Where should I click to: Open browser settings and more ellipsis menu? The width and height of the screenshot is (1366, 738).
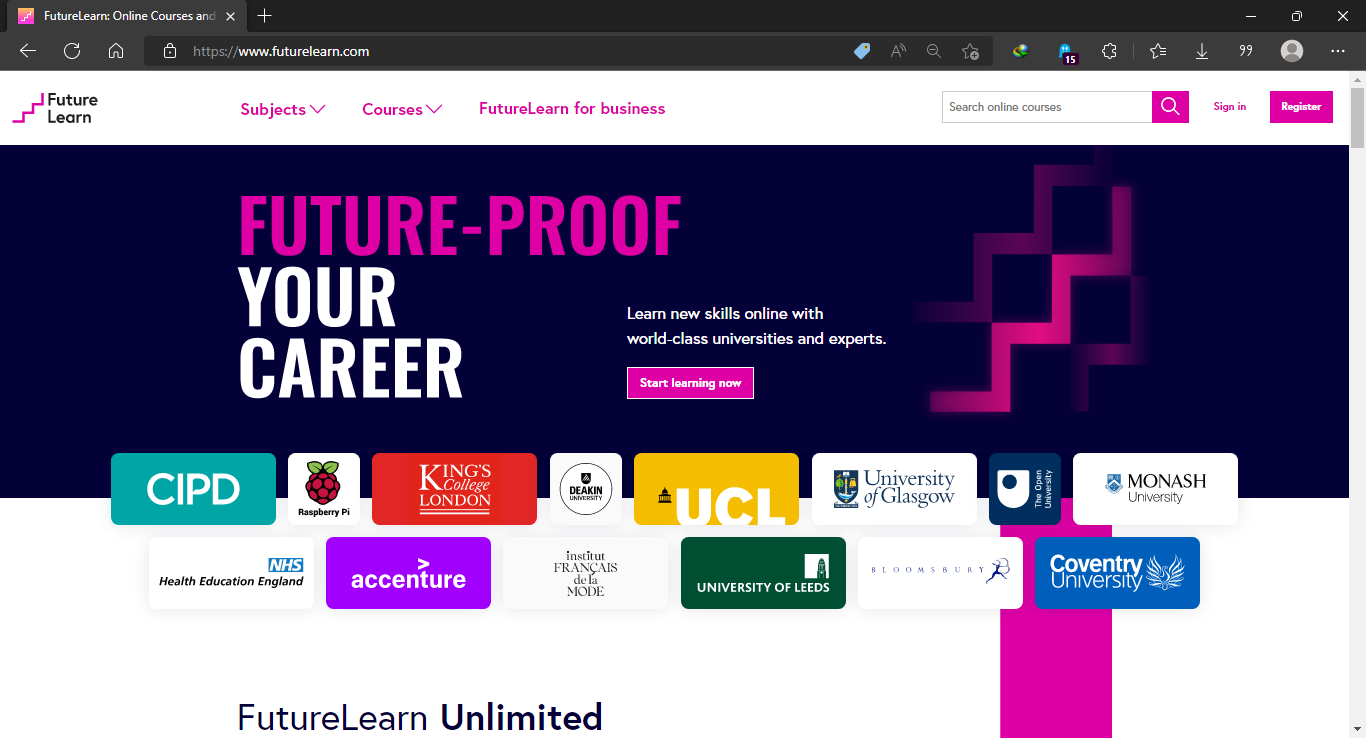point(1338,51)
